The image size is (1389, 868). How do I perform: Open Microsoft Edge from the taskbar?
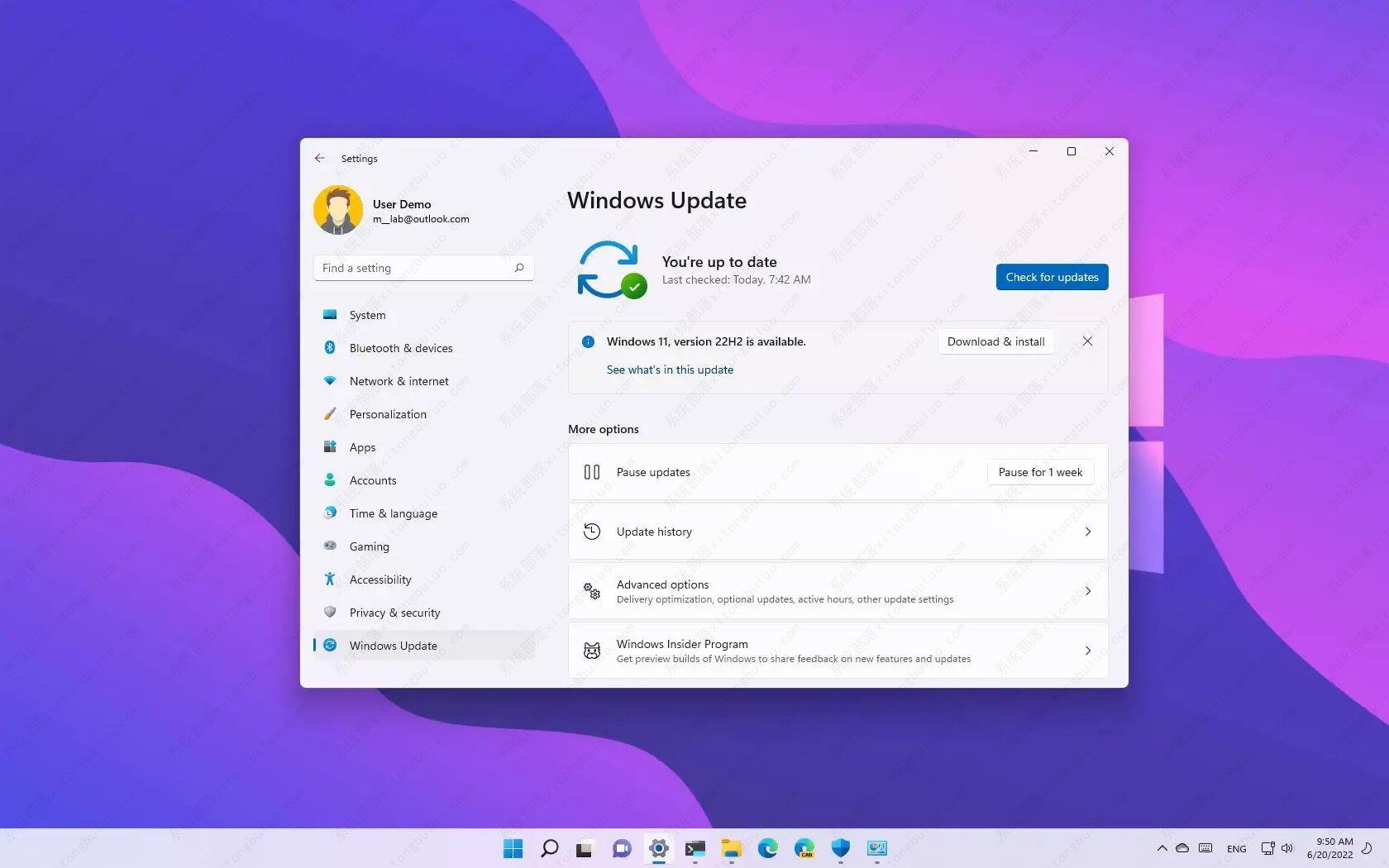click(767, 848)
